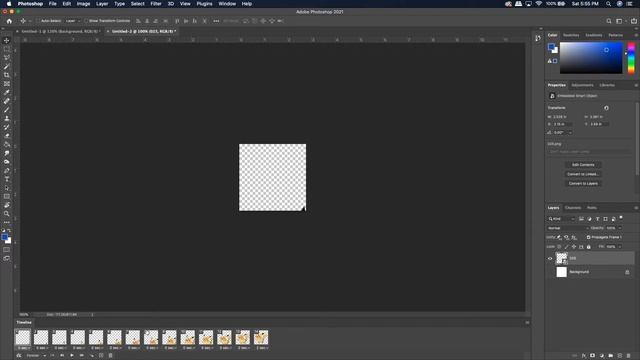Open the Layer menu
Screen dimensions: 640x360
(102, 4)
